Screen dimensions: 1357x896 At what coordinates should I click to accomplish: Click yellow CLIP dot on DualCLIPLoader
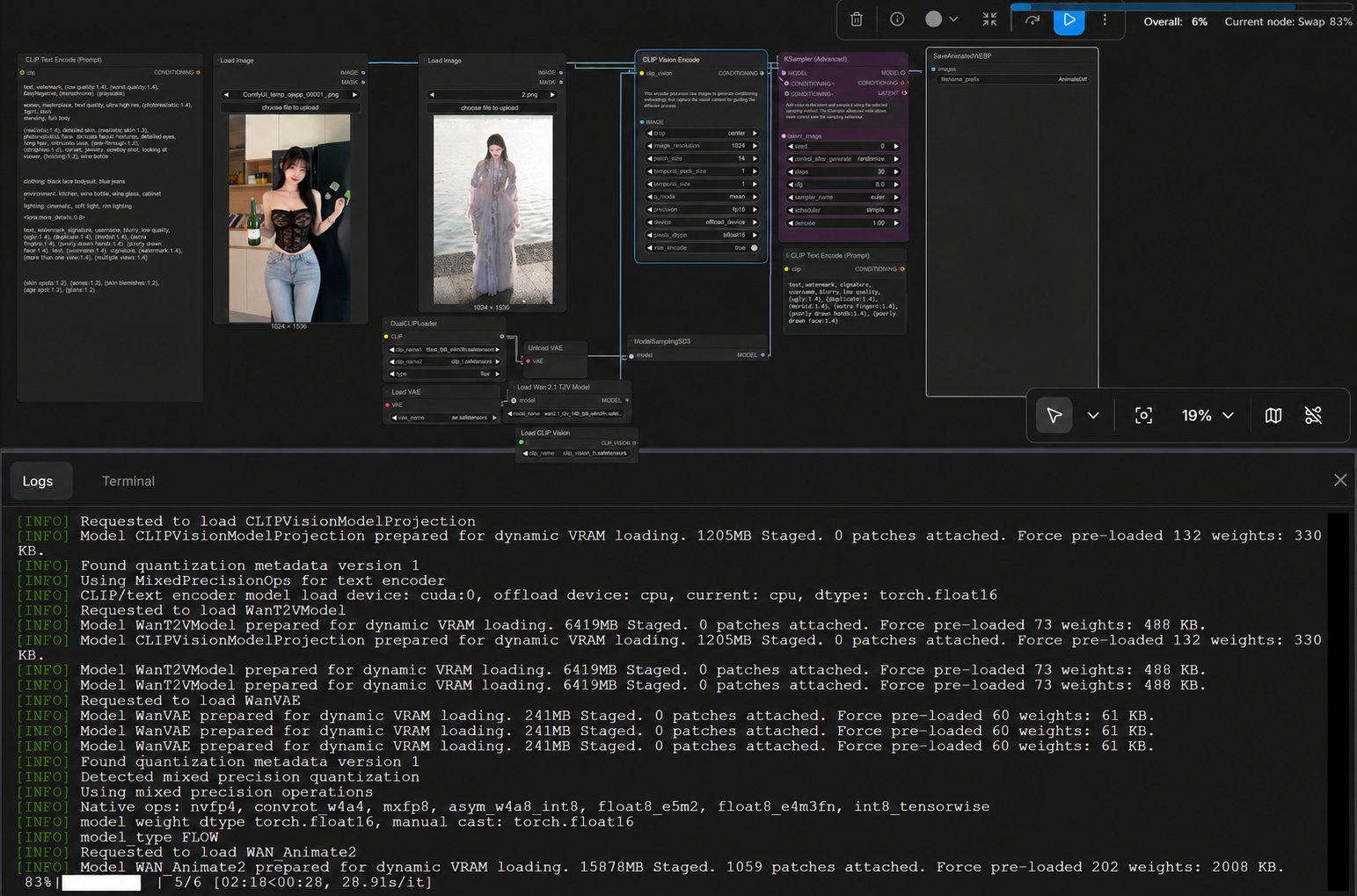[x=386, y=337]
